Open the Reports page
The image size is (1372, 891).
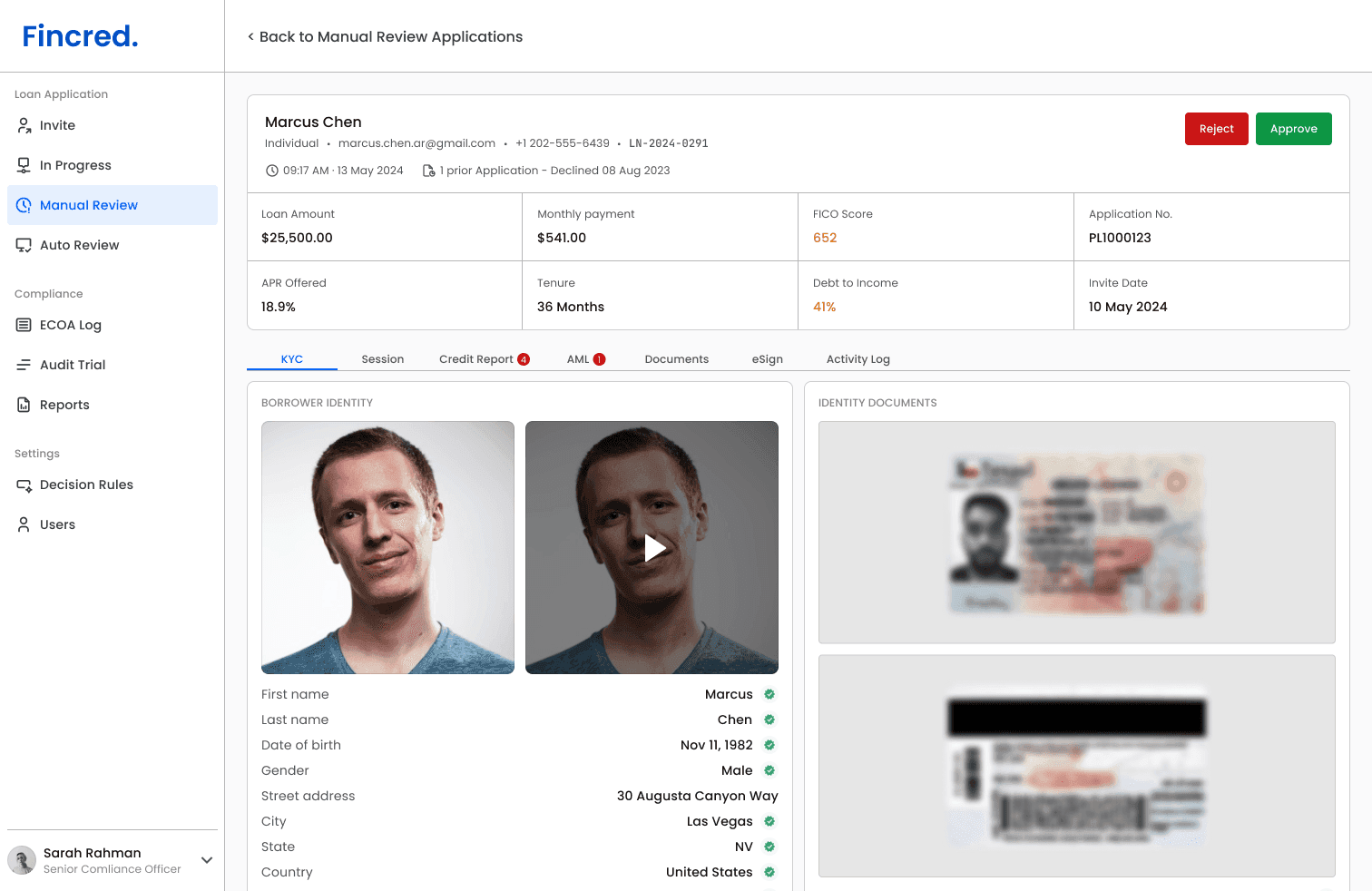[113, 405]
